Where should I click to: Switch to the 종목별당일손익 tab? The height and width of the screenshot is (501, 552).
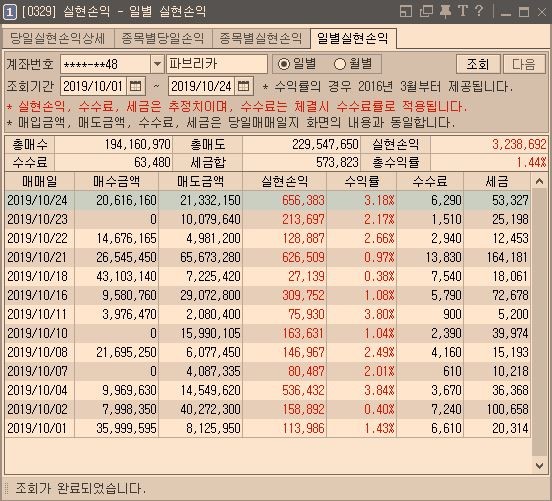163,38
